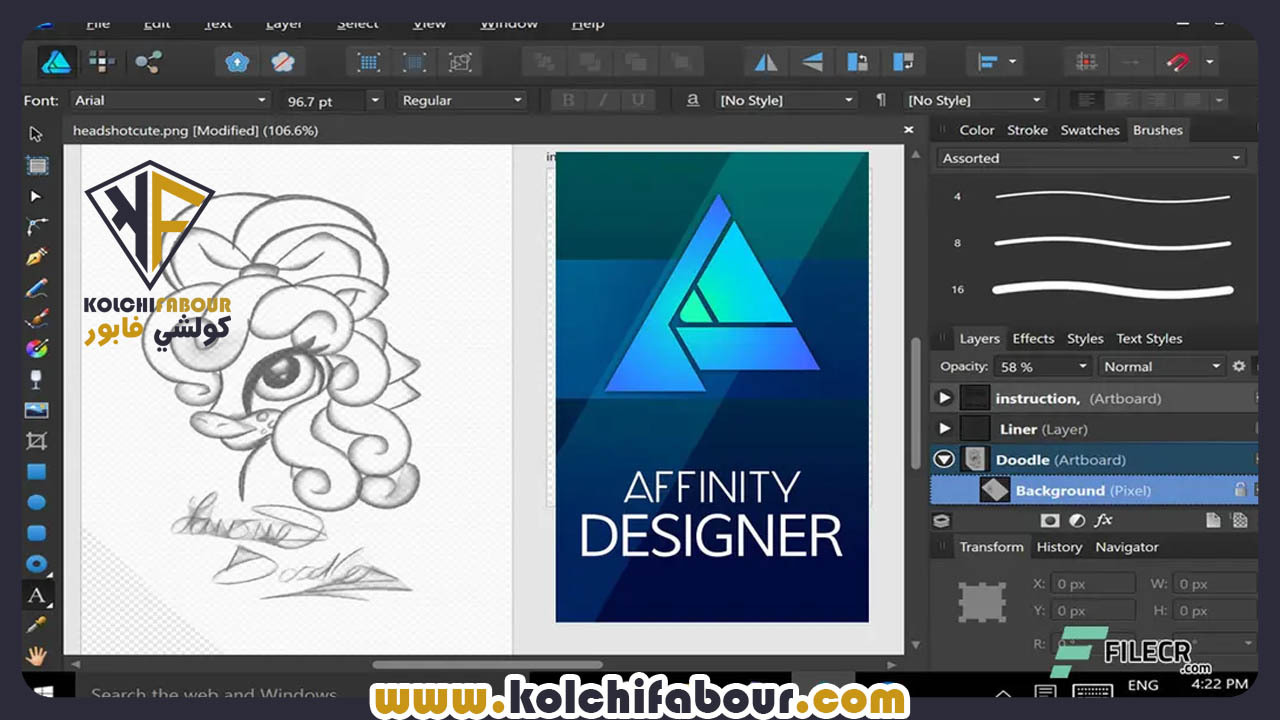The width and height of the screenshot is (1280, 720).
Task: Toggle Italic text formatting
Action: click(x=603, y=100)
